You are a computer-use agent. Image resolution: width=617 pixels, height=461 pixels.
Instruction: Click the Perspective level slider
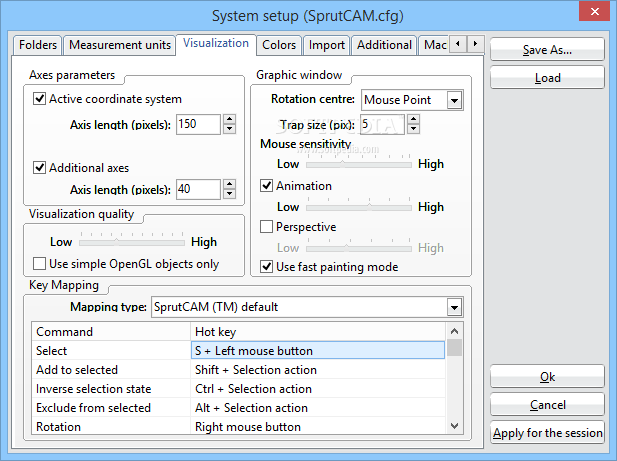359,247
